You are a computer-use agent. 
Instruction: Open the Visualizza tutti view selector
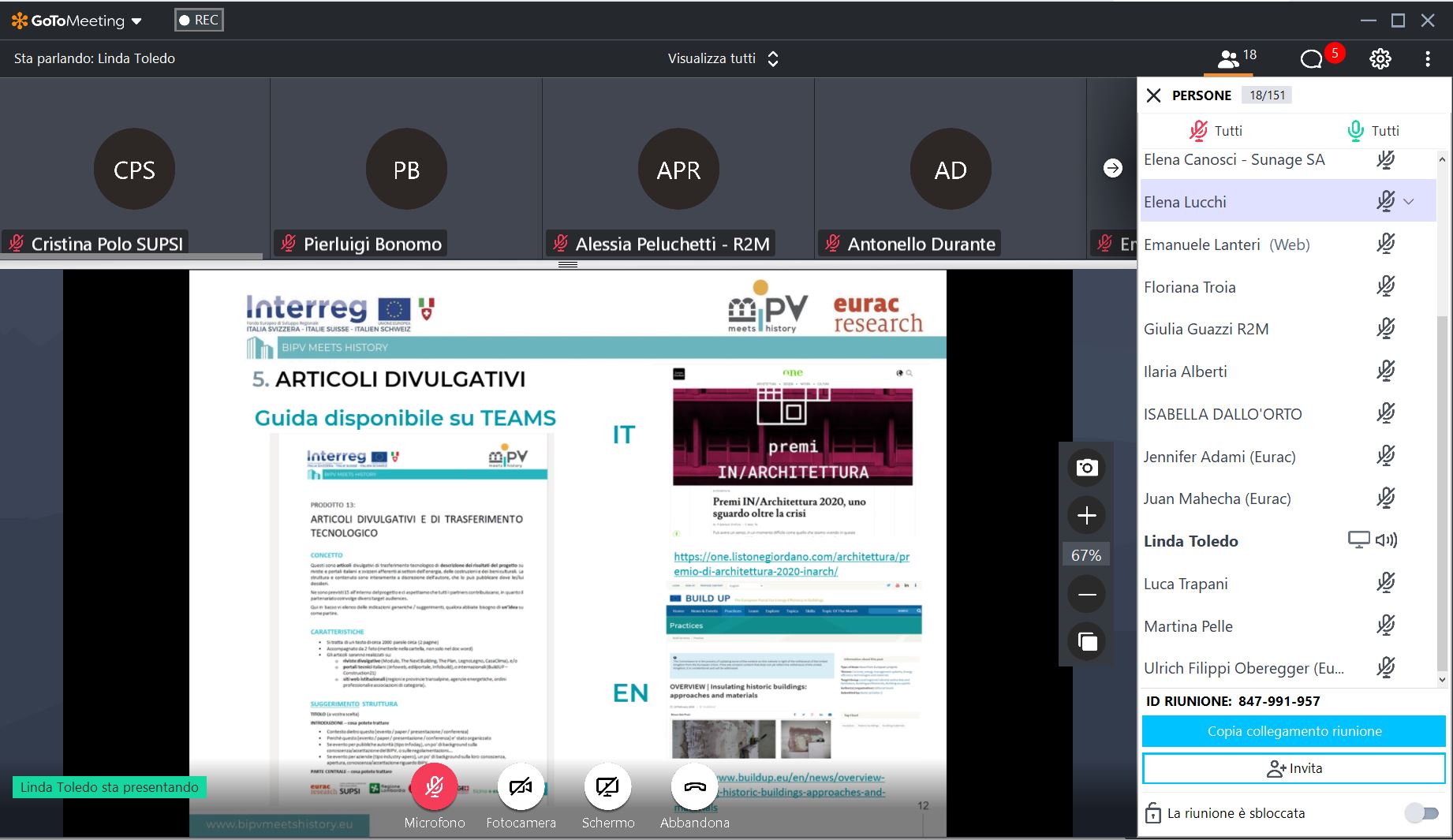pyautogui.click(x=723, y=58)
